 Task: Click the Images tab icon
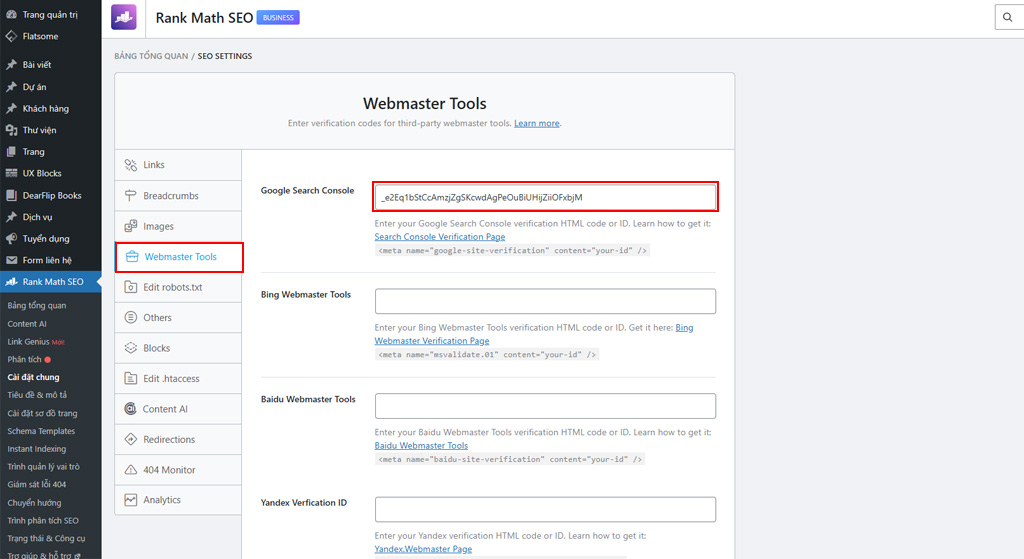coord(131,226)
